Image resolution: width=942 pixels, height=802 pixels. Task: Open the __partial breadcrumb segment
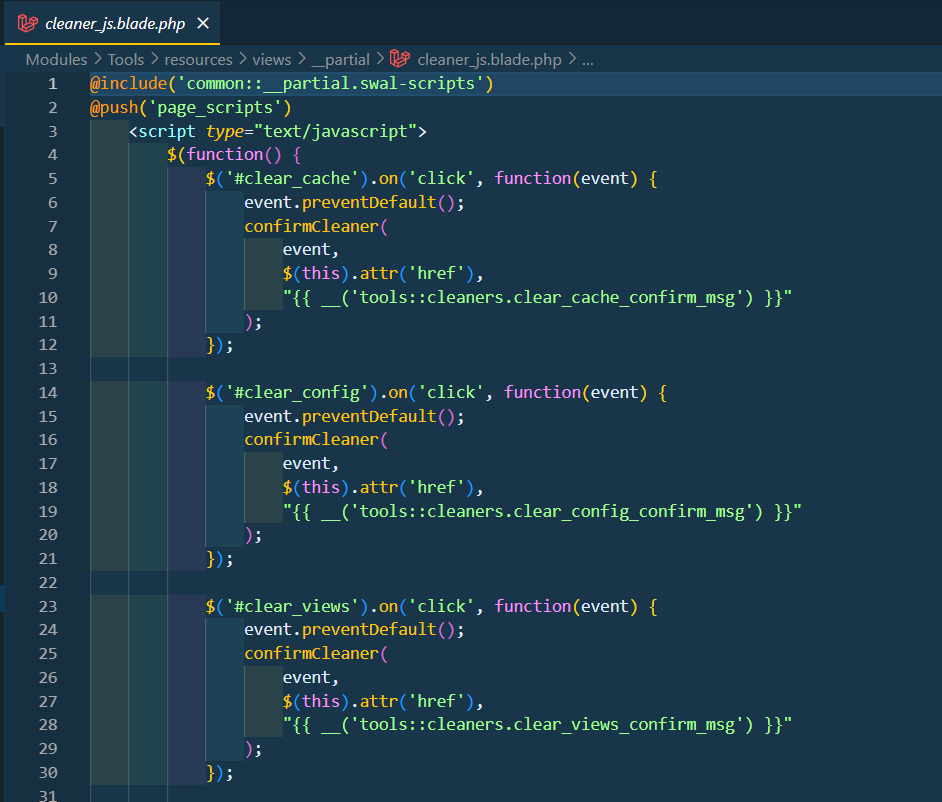(340, 59)
